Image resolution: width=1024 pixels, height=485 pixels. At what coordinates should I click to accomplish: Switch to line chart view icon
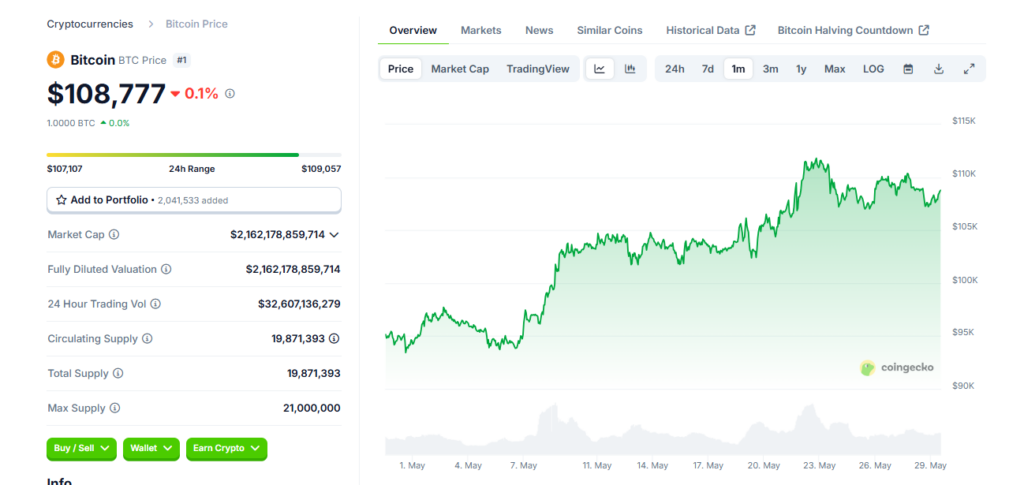point(600,69)
